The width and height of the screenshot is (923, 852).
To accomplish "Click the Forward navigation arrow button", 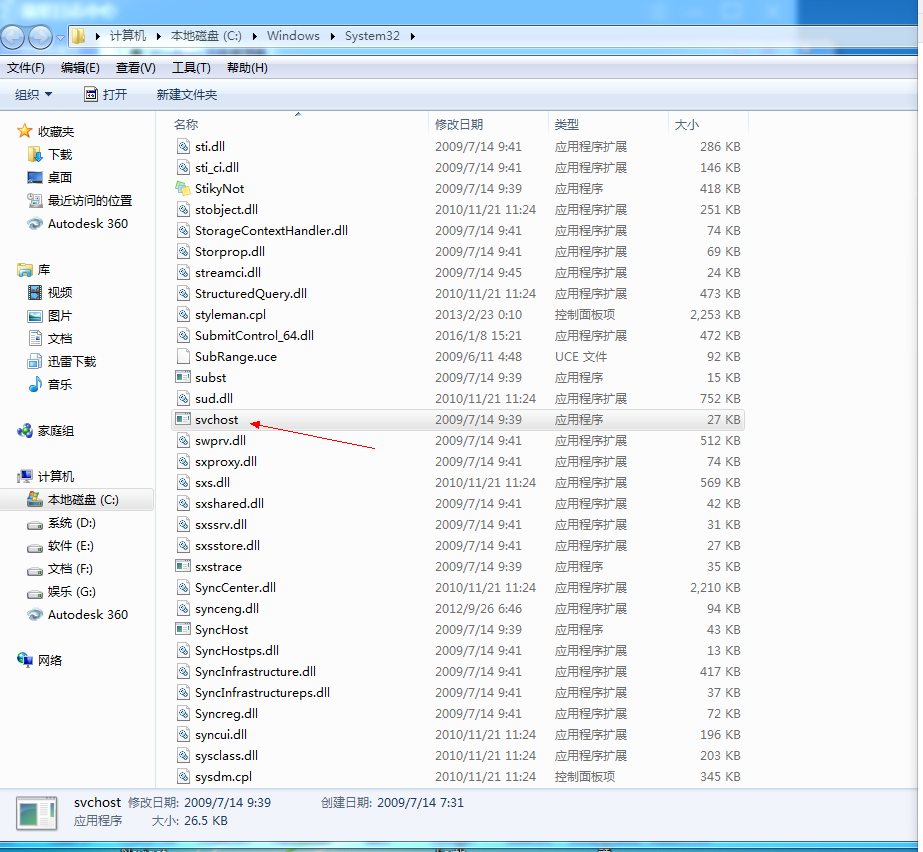I will pos(40,37).
